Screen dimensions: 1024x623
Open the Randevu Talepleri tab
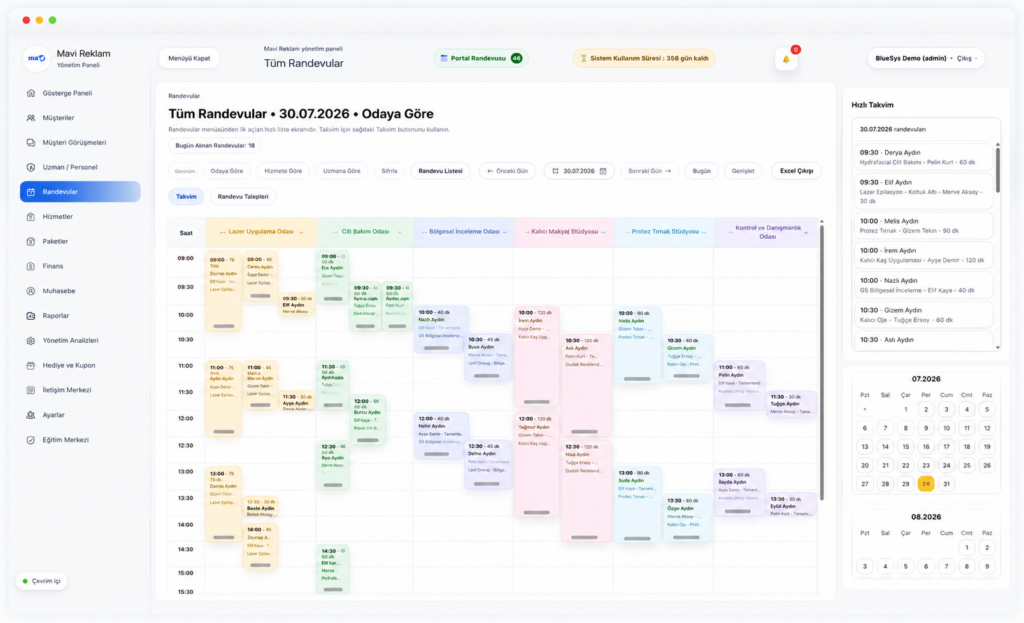(243, 197)
